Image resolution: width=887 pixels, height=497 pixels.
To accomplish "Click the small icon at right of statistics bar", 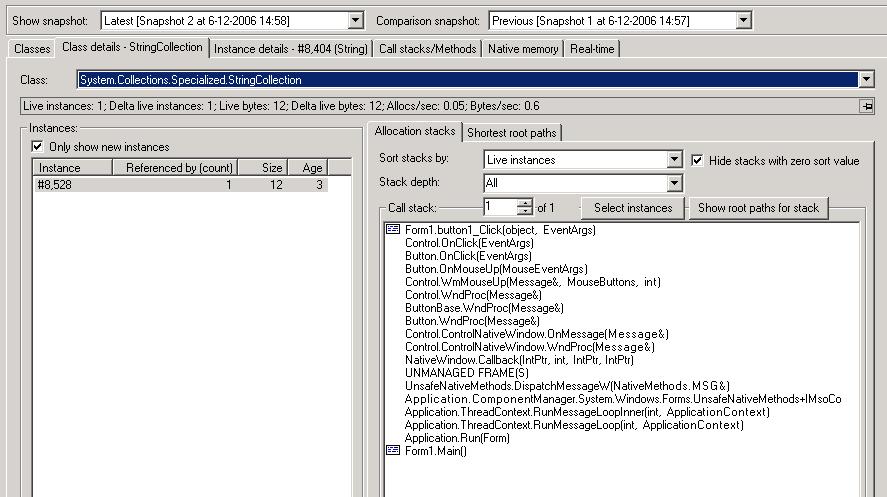I will pyautogui.click(x=866, y=106).
